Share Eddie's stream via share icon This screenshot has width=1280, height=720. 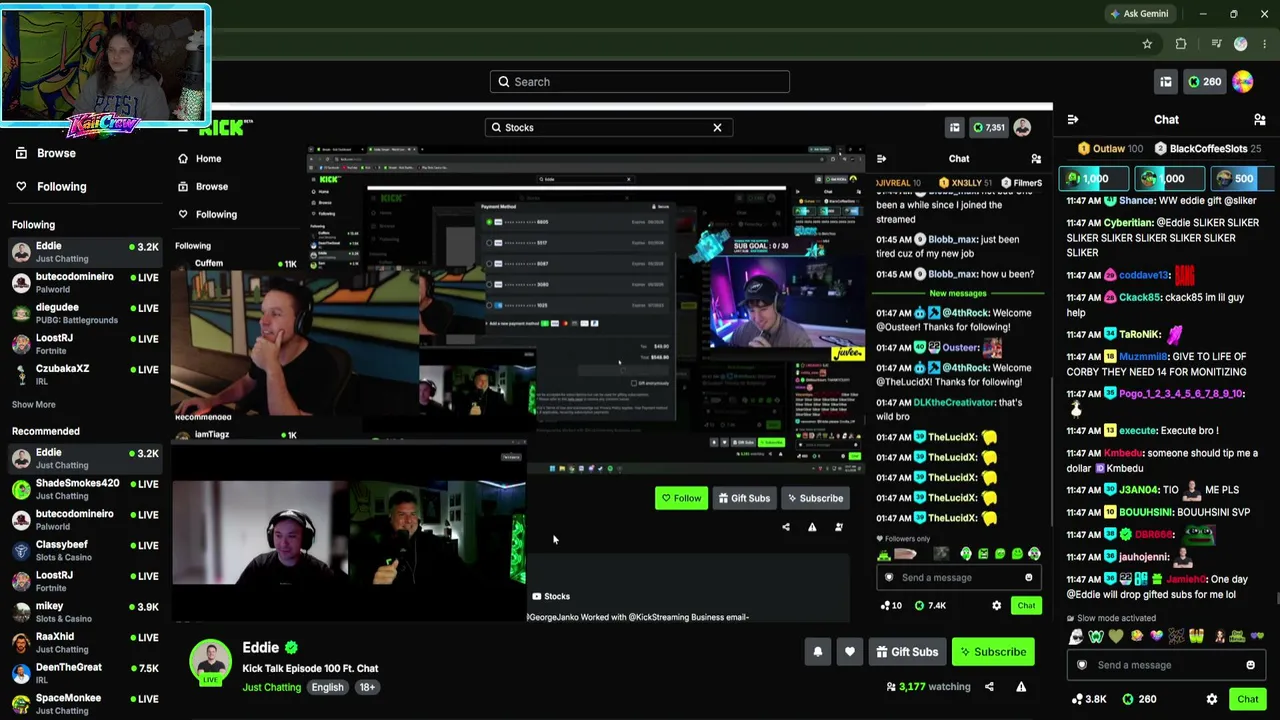point(989,687)
